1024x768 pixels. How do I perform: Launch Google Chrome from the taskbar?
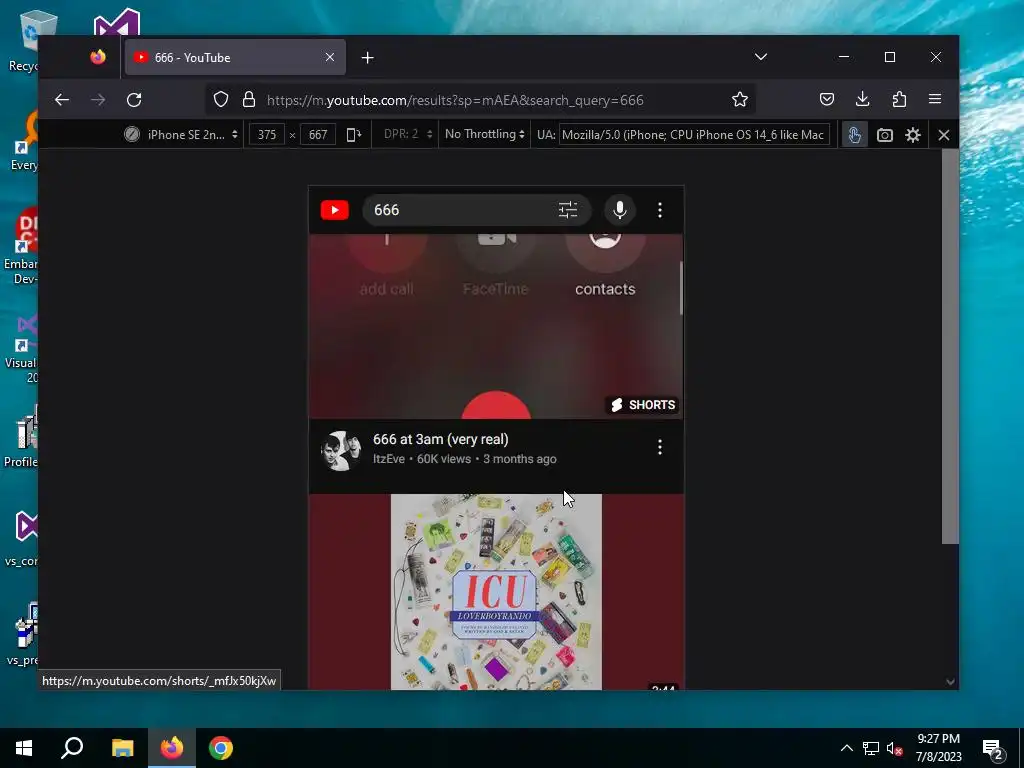coord(221,748)
